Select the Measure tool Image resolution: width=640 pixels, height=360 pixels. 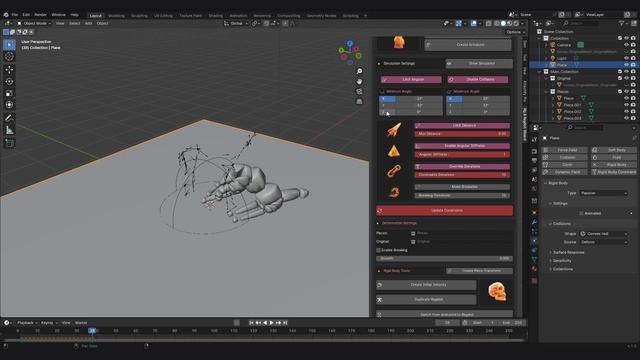pyautogui.click(x=9, y=130)
